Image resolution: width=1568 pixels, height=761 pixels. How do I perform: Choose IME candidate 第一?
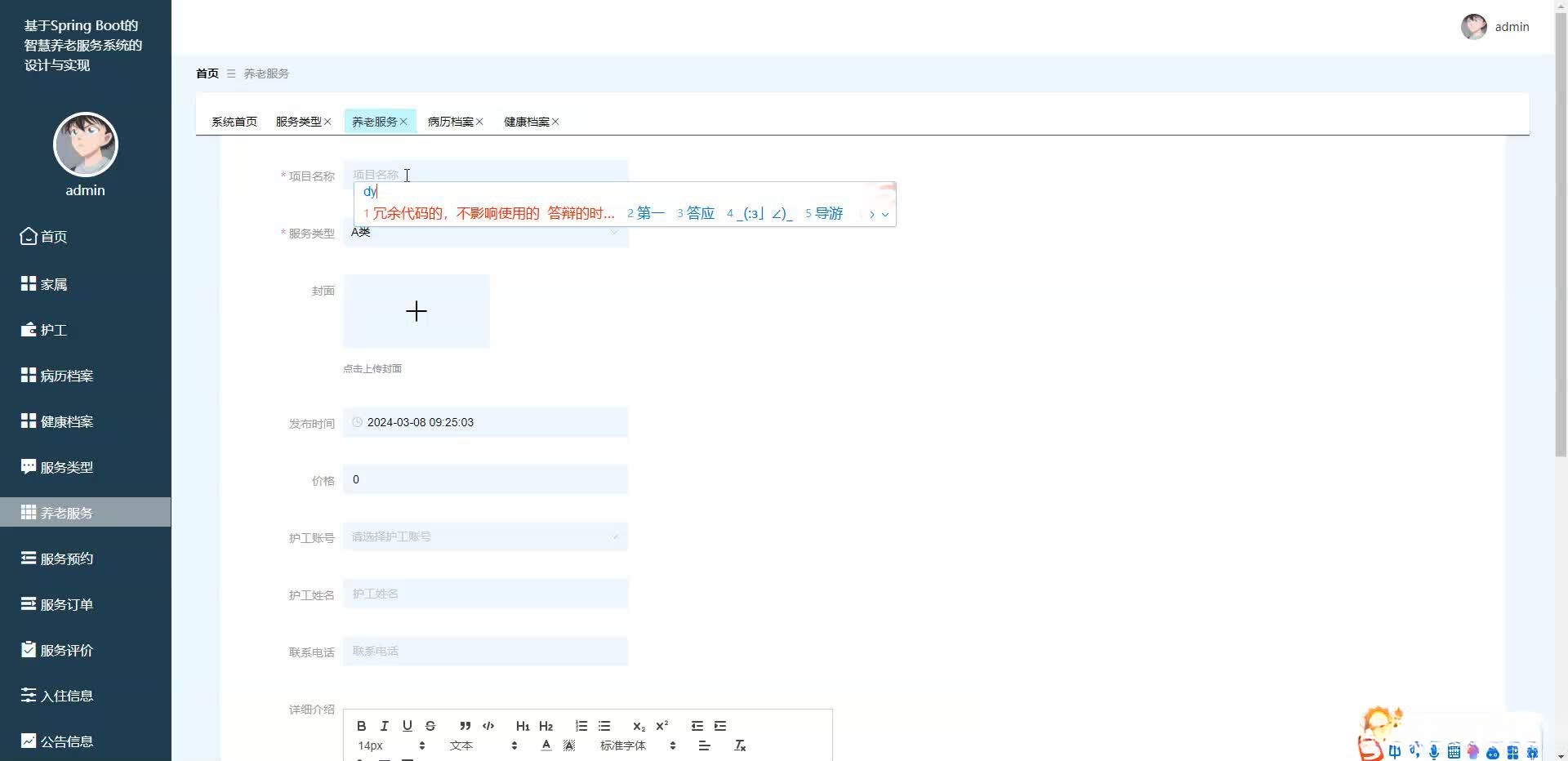pyautogui.click(x=646, y=213)
